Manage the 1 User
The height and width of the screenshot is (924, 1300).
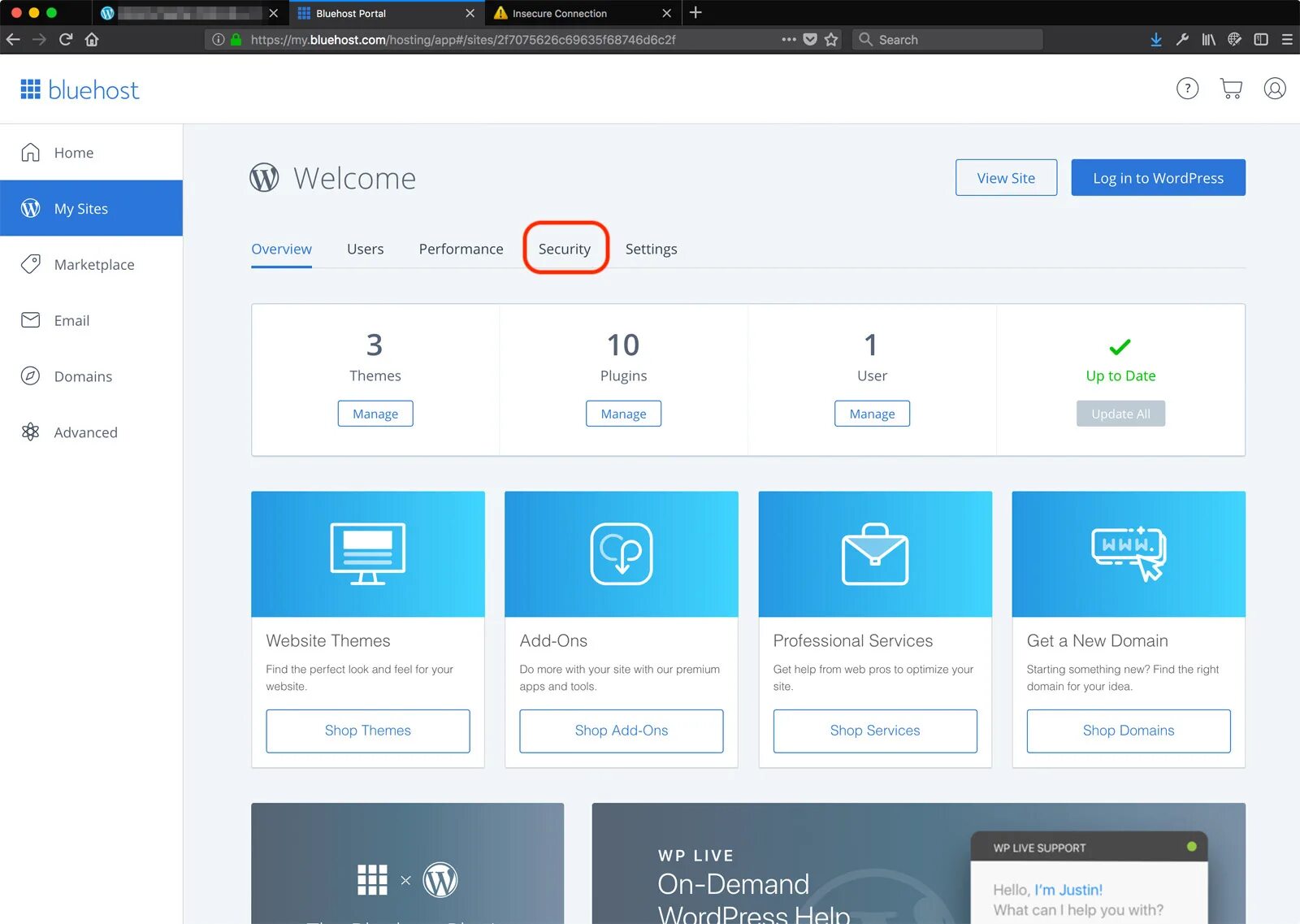coord(872,414)
